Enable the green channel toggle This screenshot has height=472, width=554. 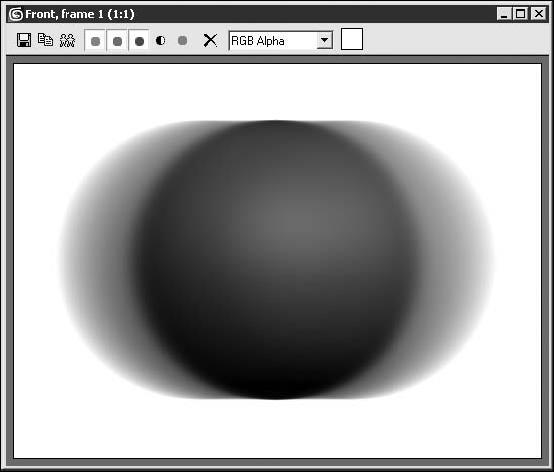117,41
